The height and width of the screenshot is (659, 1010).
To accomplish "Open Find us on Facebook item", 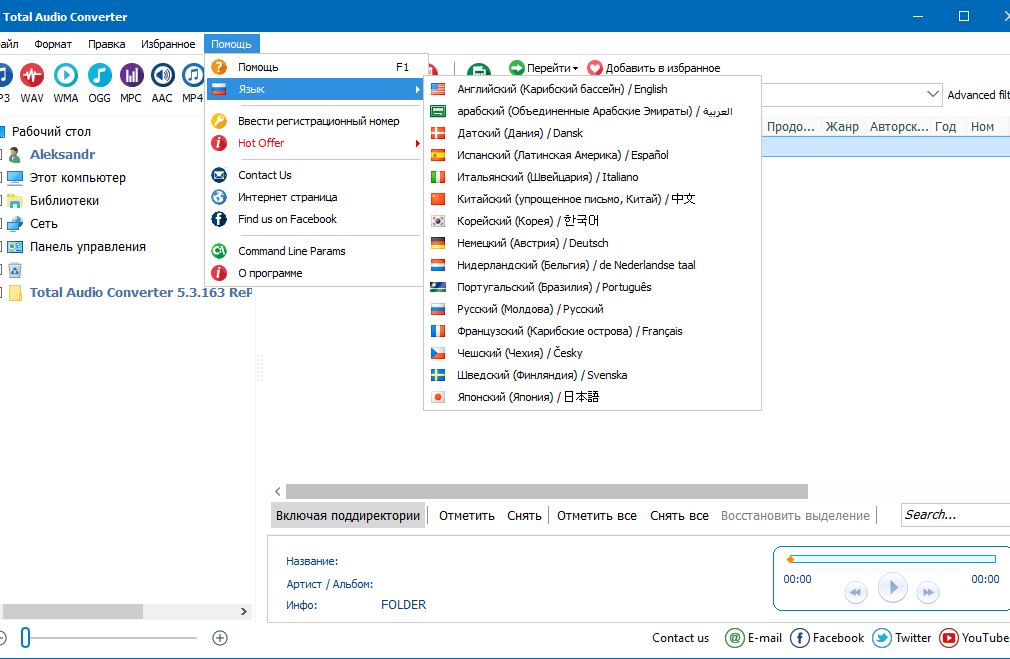I will pos(314,219).
